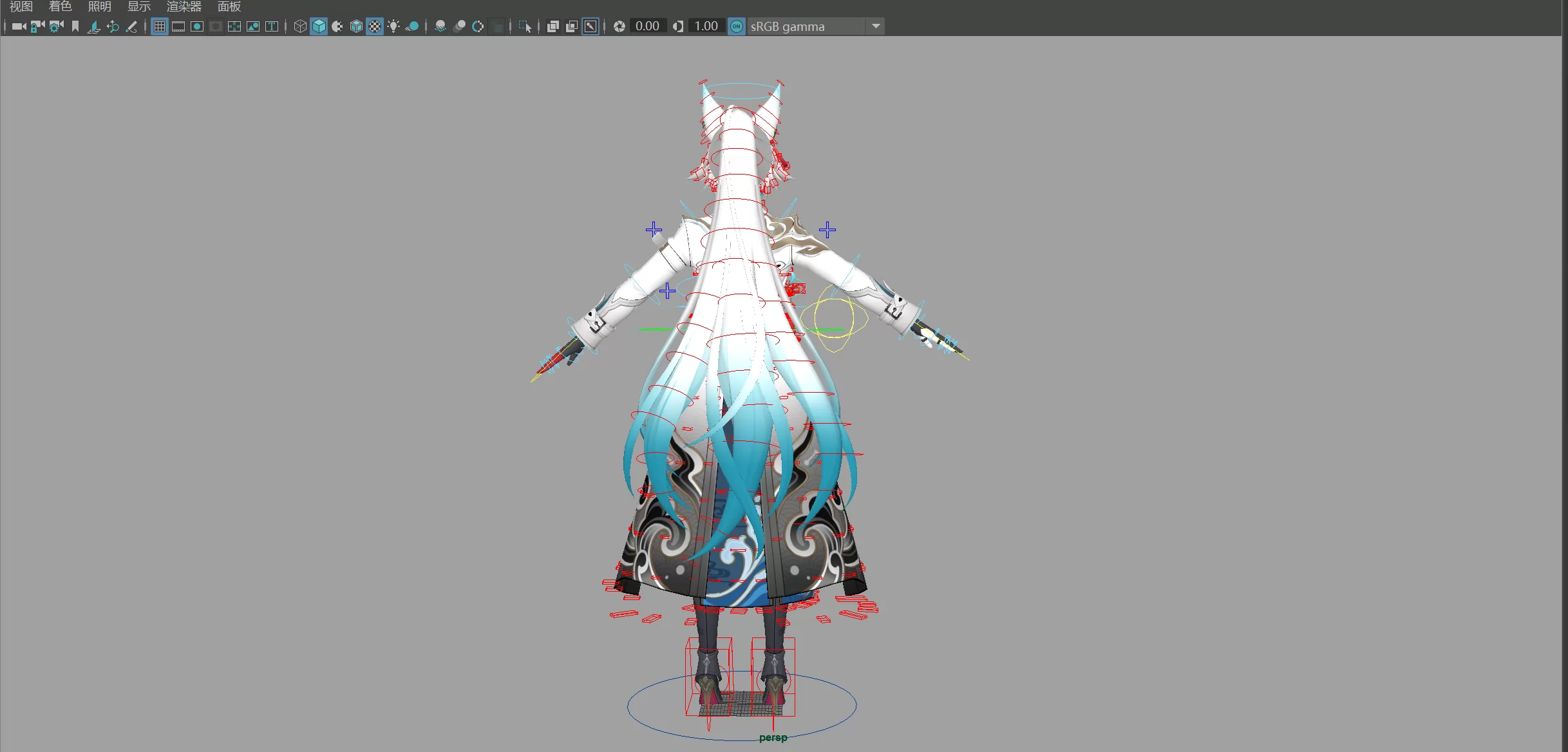
Task: Enable use all lights bulb icon
Action: pos(393,26)
